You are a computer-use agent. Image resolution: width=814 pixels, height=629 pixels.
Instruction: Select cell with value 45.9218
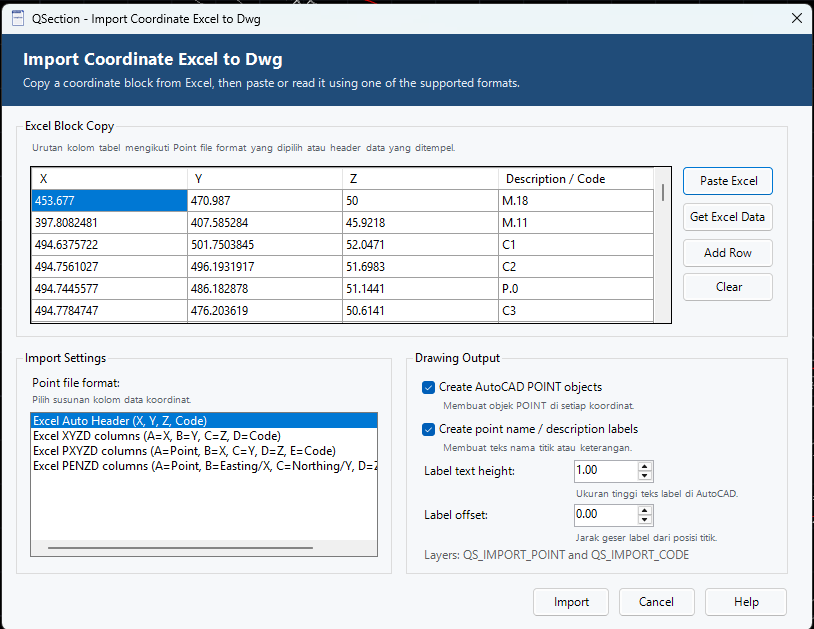pyautogui.click(x=420, y=223)
